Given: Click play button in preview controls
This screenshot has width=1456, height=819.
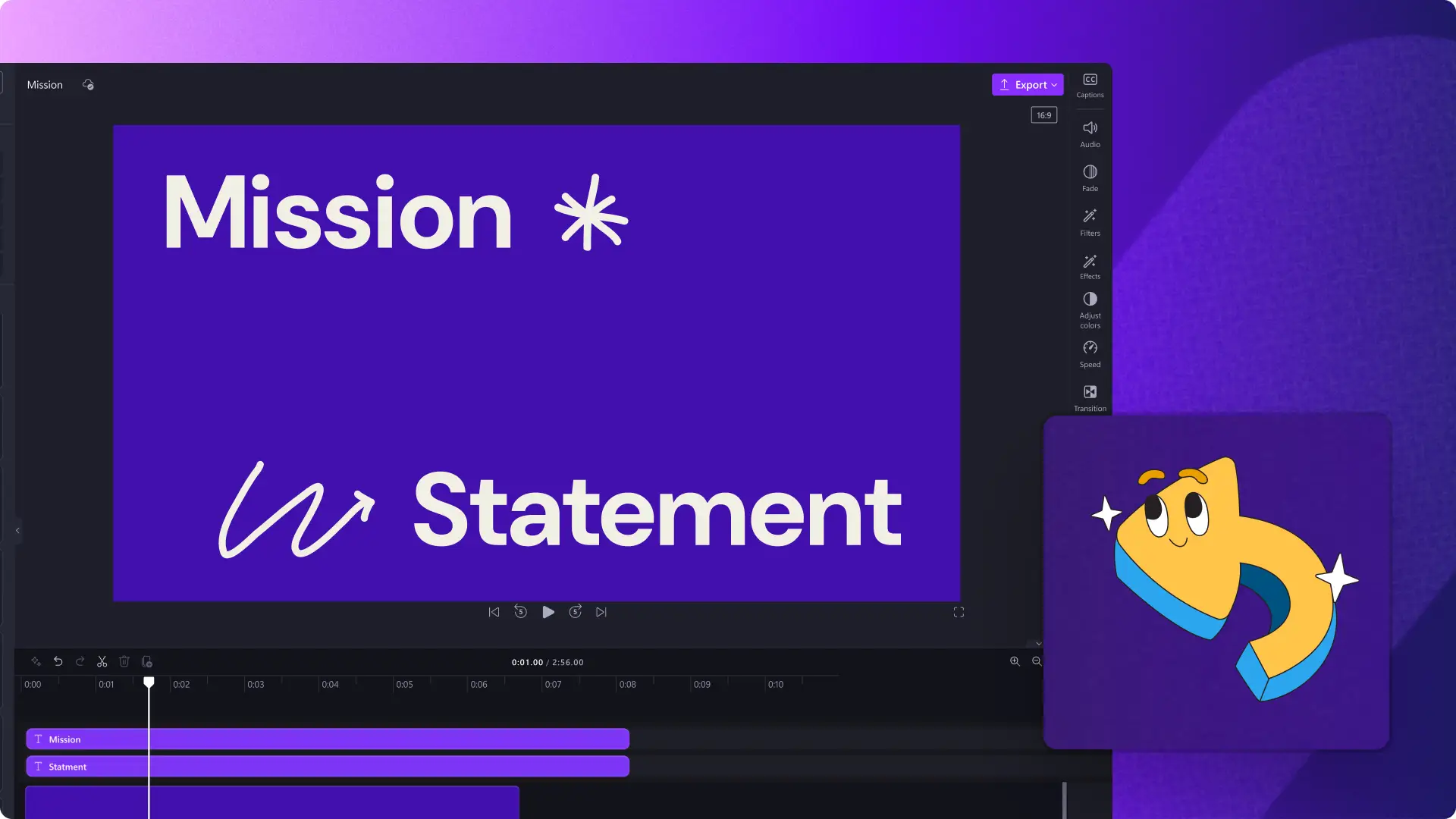Looking at the screenshot, I should [547, 611].
